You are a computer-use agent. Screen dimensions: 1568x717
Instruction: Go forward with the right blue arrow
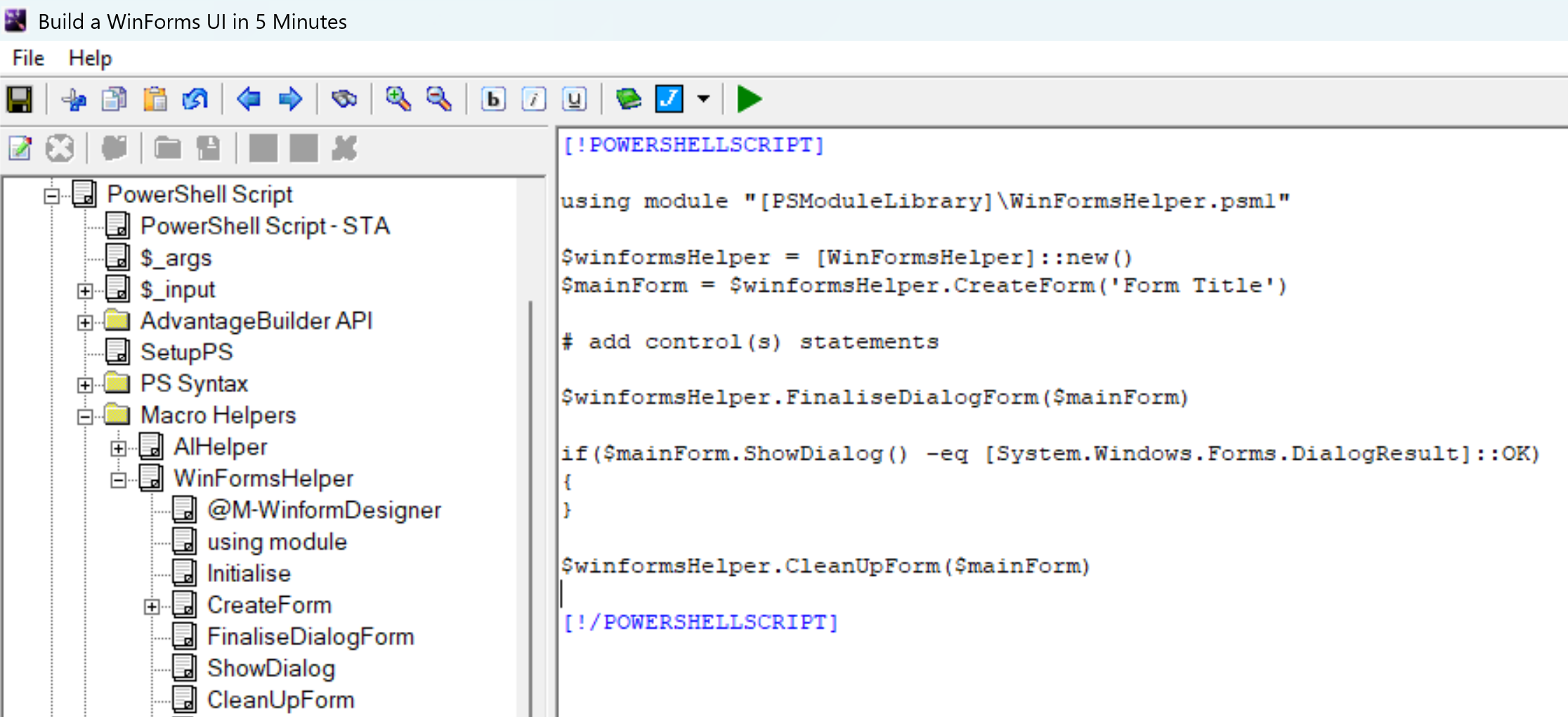click(290, 99)
